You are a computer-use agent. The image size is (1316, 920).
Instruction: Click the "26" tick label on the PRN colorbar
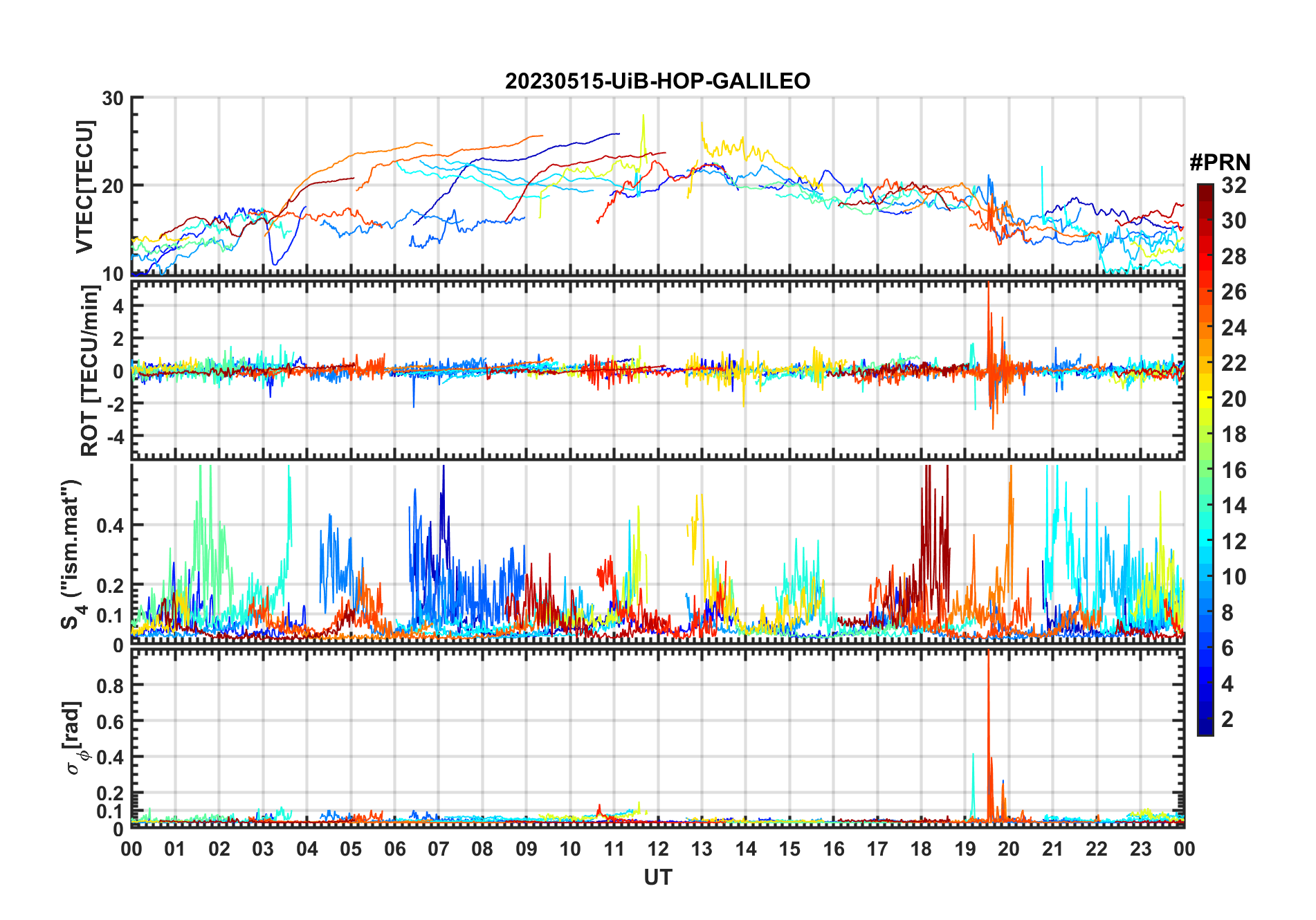[x=1234, y=292]
